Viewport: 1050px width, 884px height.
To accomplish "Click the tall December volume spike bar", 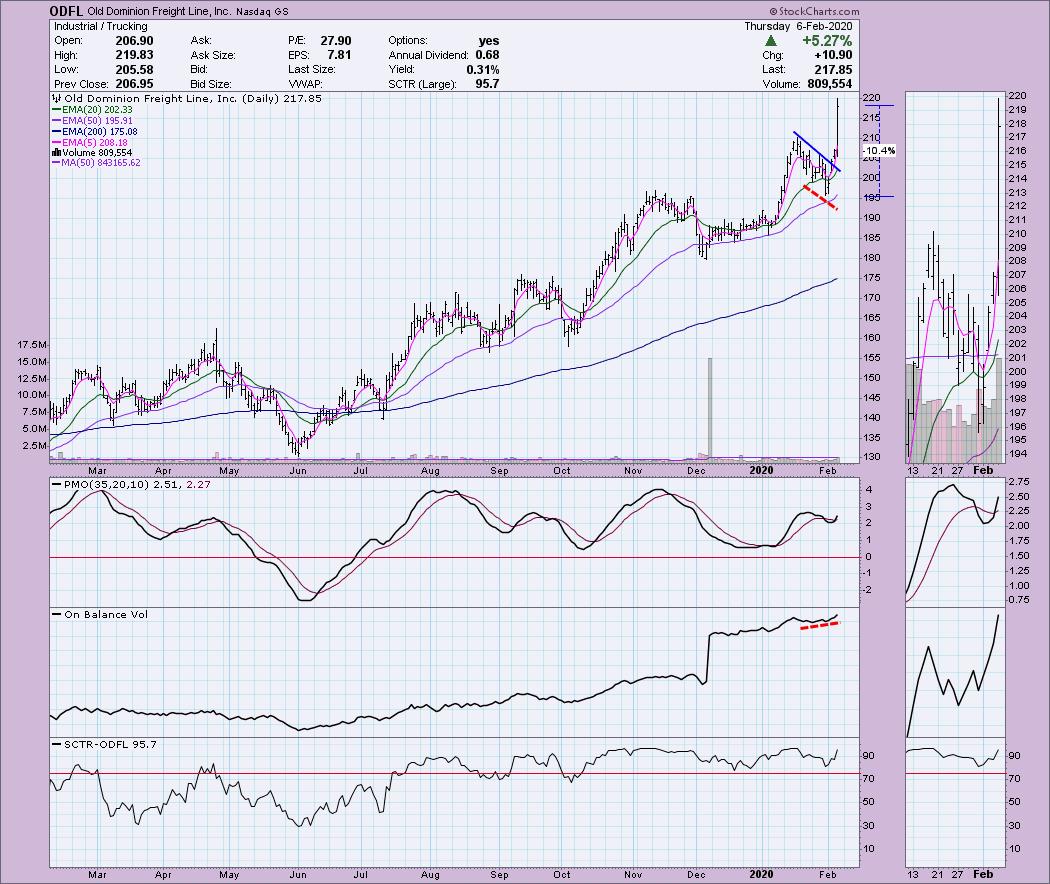I will point(710,409).
